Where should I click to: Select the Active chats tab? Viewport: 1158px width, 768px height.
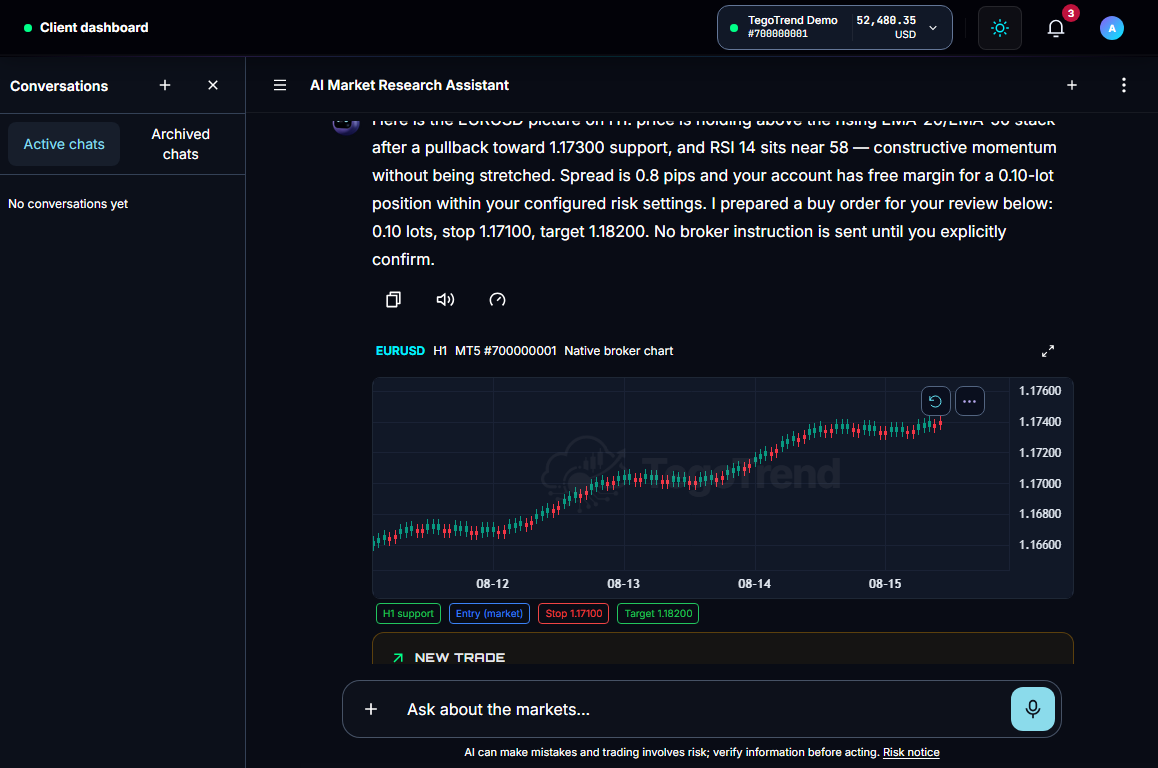64,144
